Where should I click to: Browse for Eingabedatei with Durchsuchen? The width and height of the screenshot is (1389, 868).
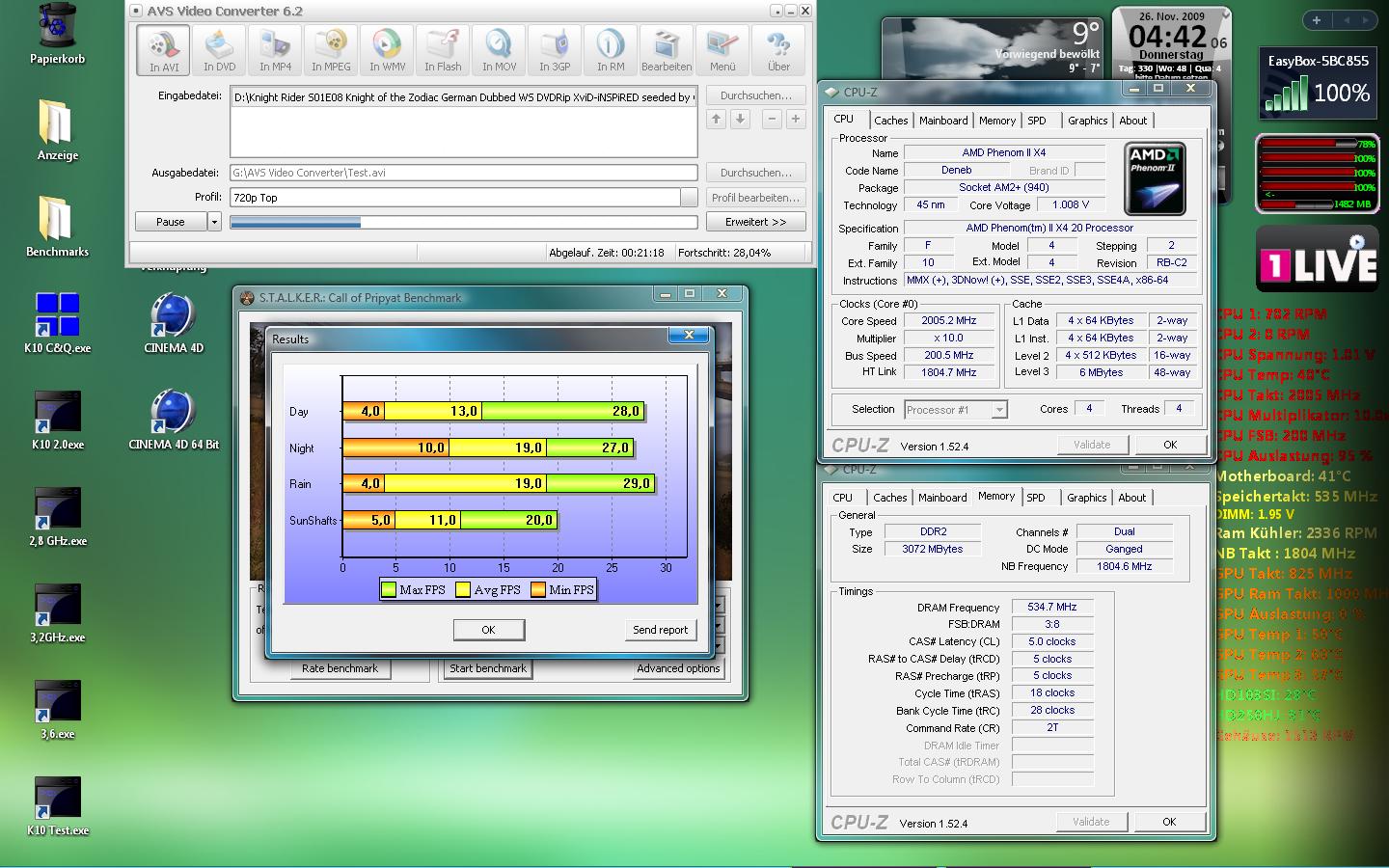756,95
